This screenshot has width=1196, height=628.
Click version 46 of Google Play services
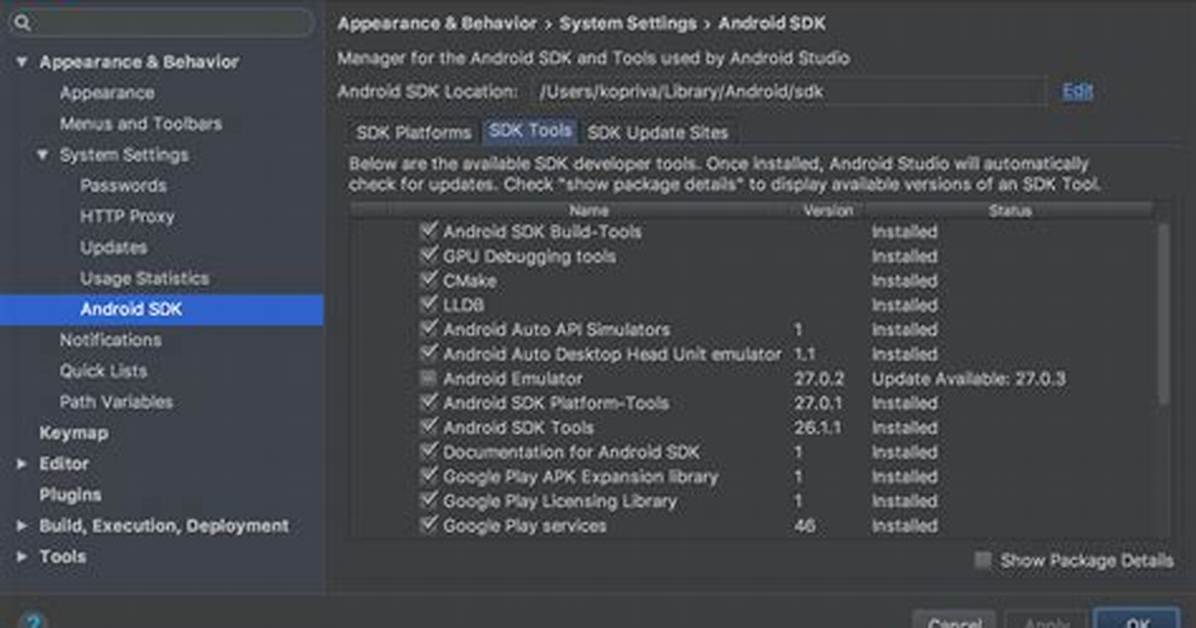(x=805, y=526)
